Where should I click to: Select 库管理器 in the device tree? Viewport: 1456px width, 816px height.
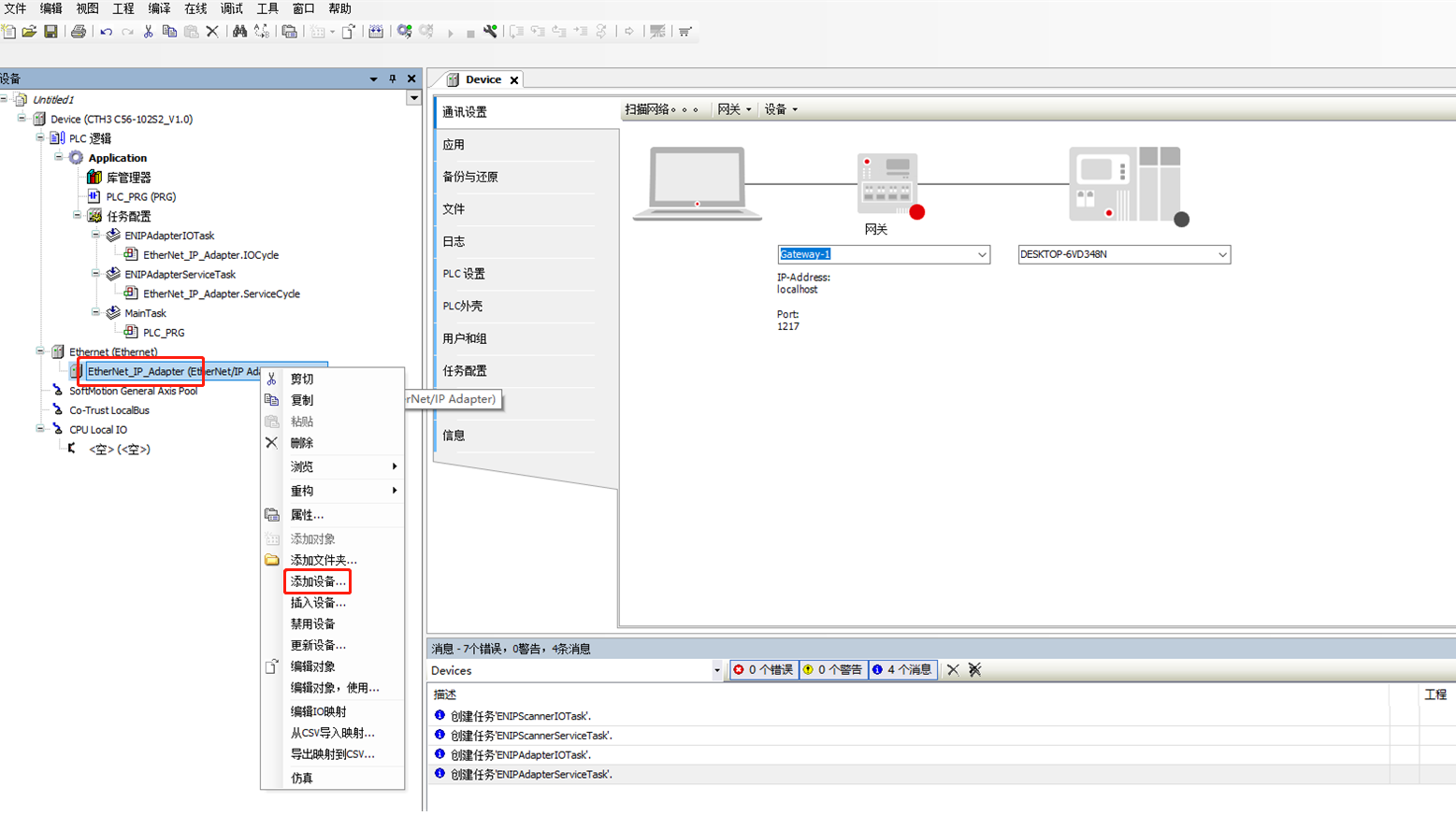(128, 178)
